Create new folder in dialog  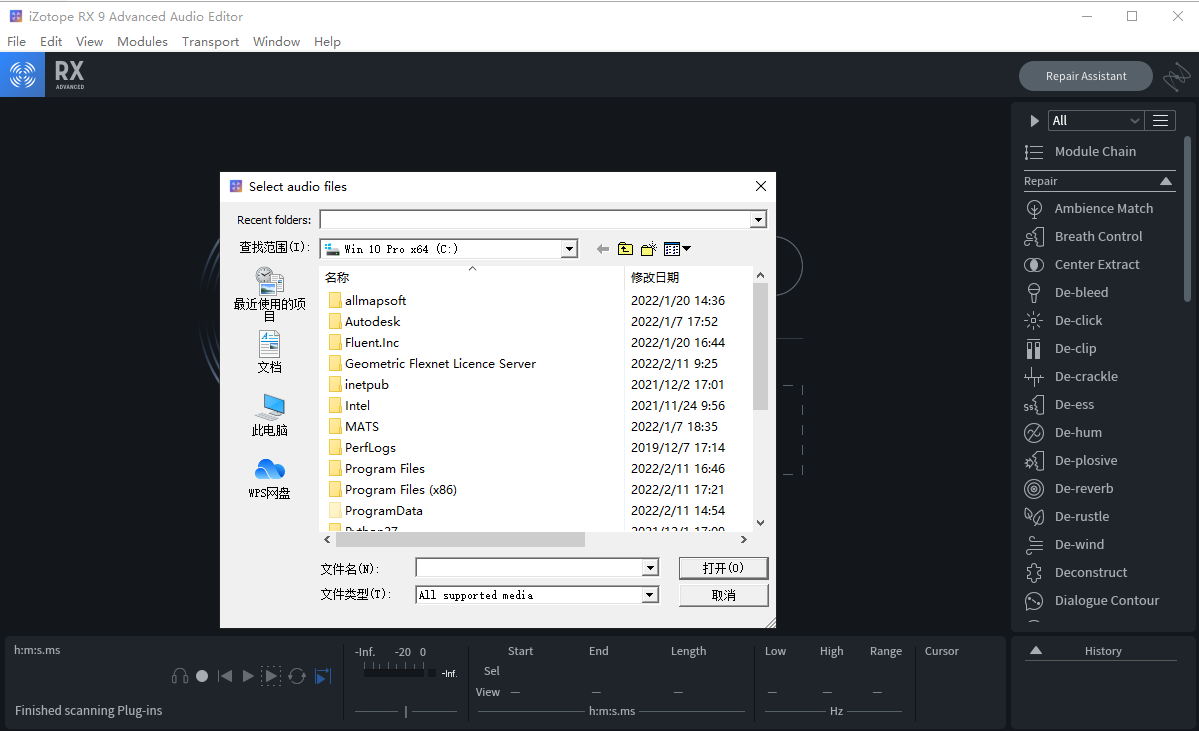(648, 249)
